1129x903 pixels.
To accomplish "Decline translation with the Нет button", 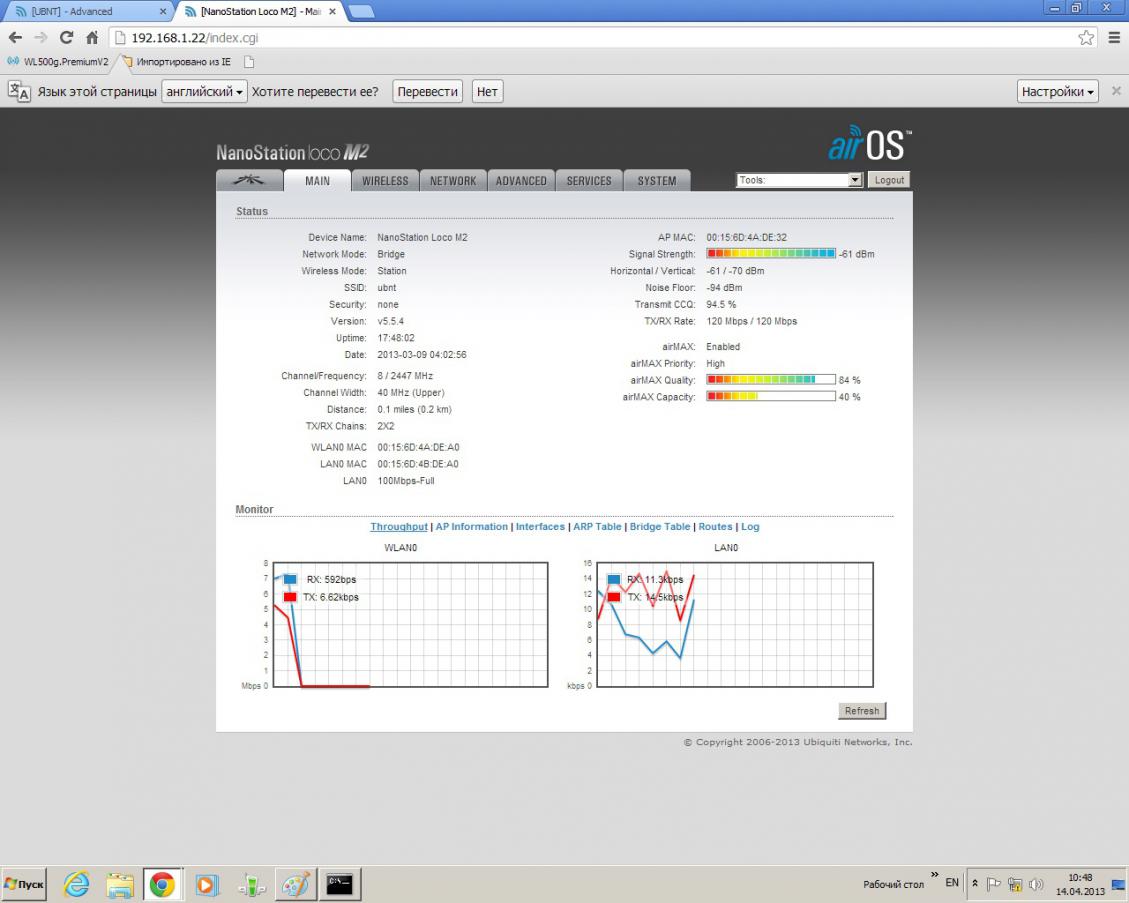I will click(x=487, y=91).
